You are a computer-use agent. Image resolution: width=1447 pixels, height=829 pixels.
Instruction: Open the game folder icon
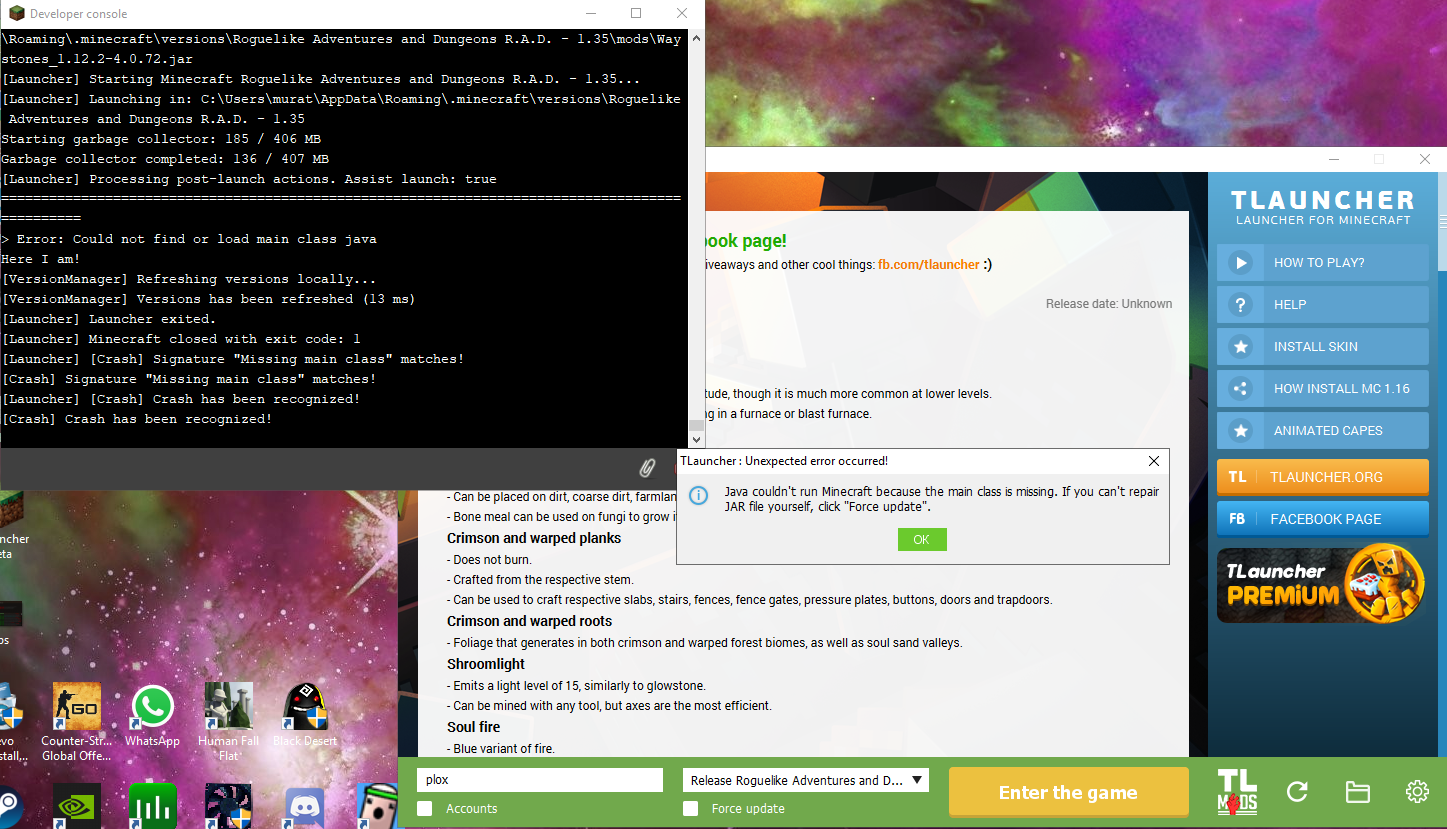click(x=1357, y=792)
